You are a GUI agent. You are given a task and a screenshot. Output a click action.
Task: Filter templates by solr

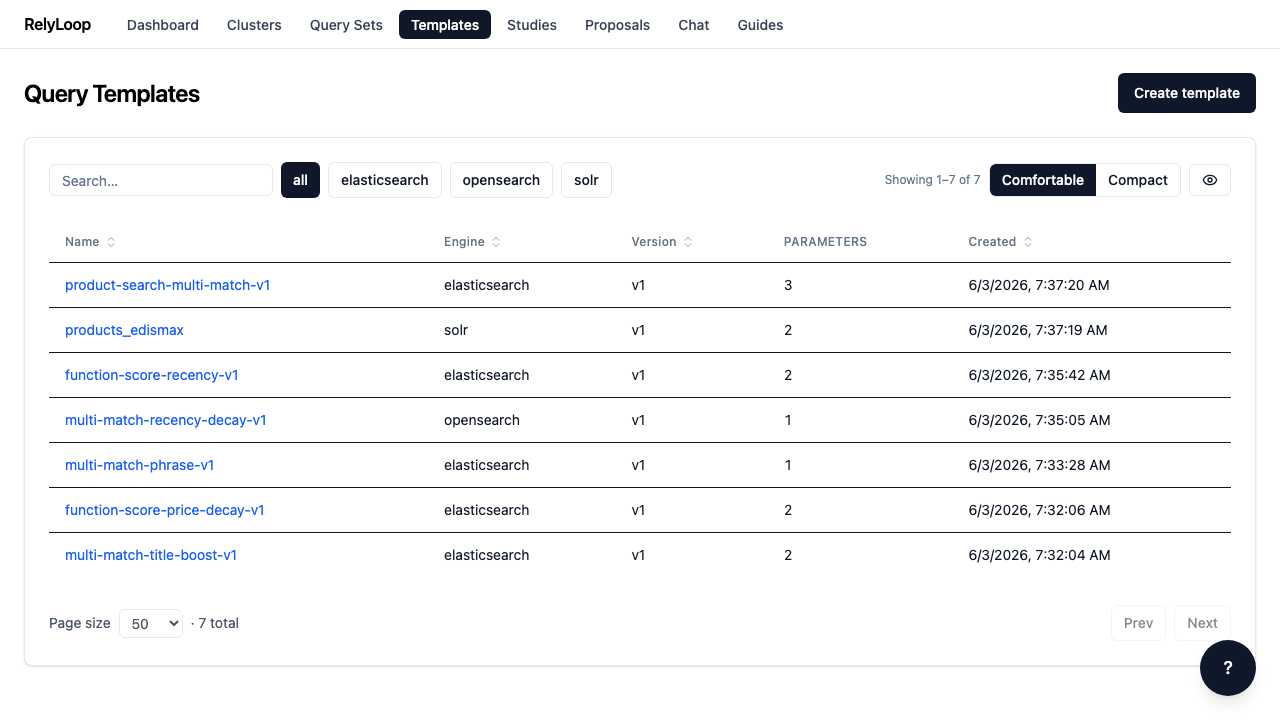[x=586, y=180]
